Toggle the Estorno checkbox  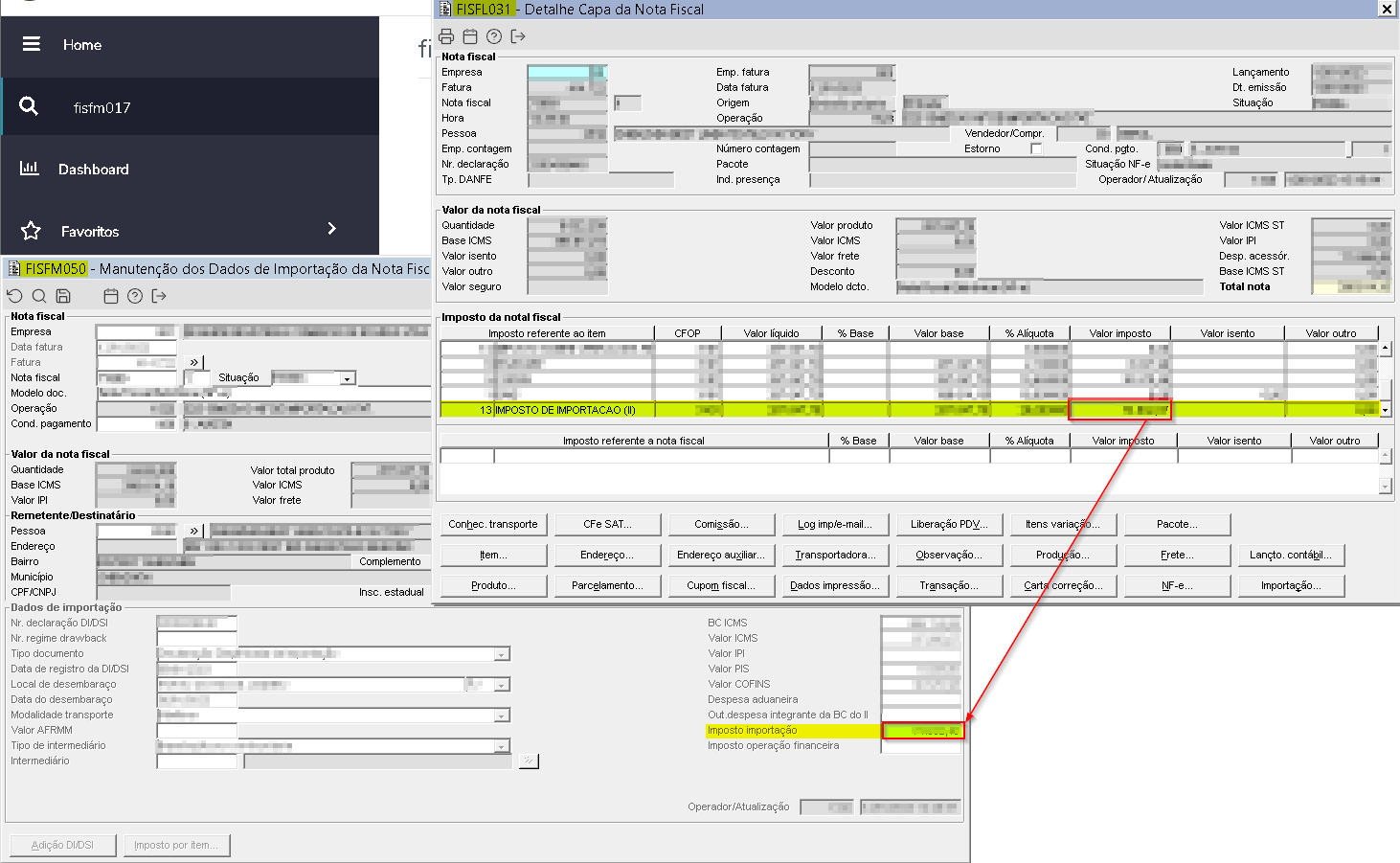click(1036, 148)
